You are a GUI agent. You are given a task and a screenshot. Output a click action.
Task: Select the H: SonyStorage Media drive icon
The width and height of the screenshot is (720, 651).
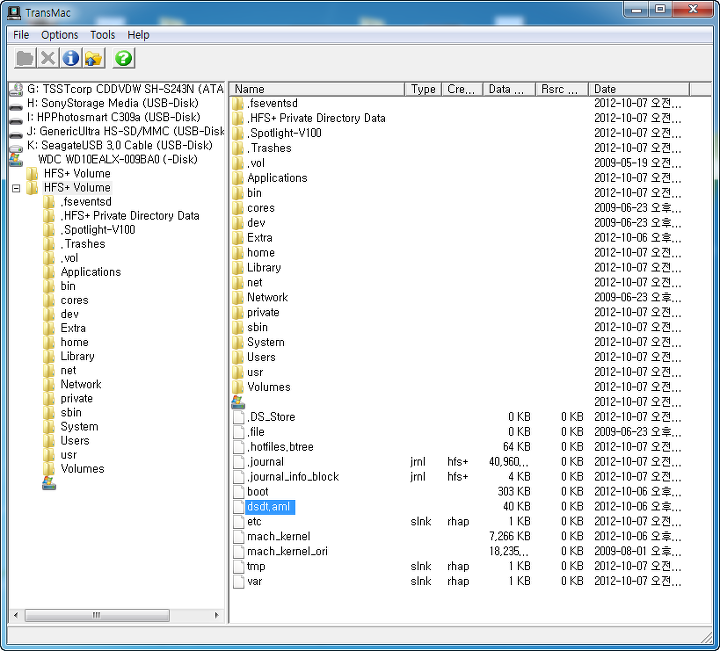[x=16, y=107]
